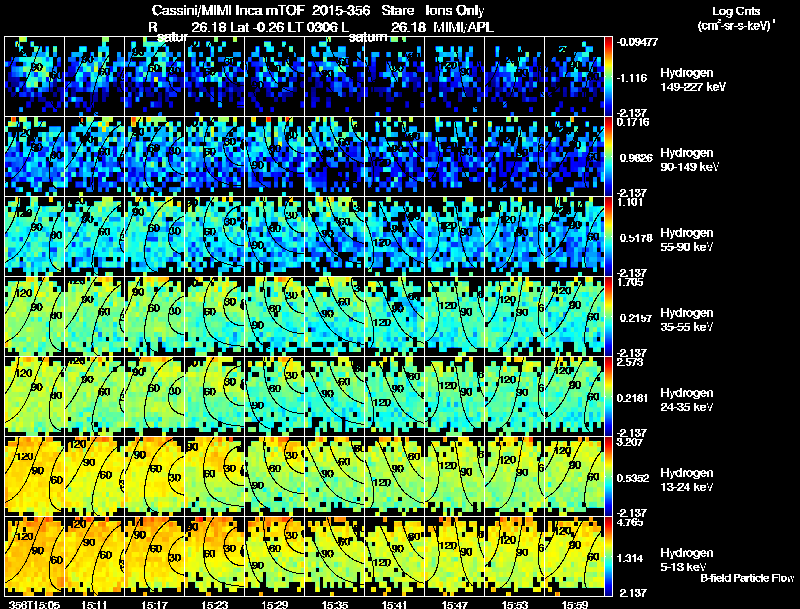
Task: Select the 'Hydrogen 149-227 keV' row label
Action: (x=692, y=80)
